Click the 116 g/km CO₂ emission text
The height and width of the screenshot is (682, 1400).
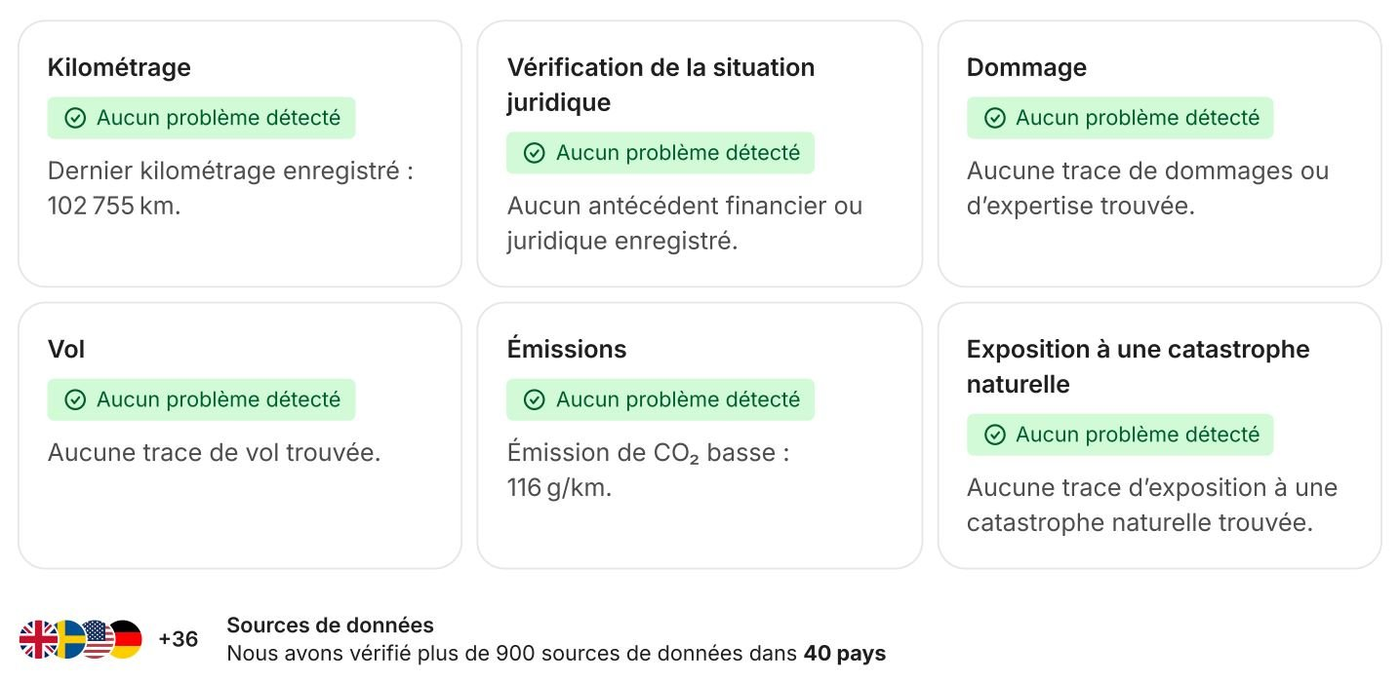559,488
